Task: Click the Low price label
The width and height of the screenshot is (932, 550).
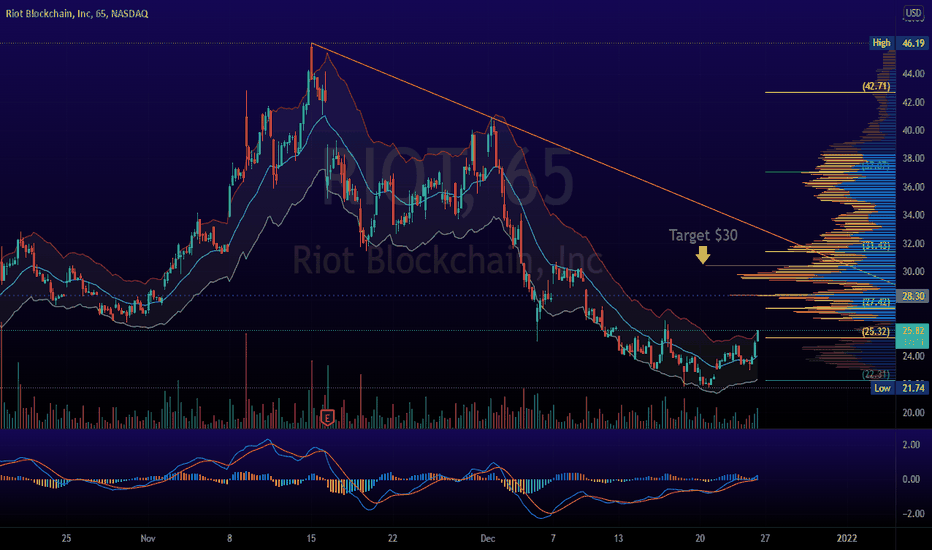Action: 883,388
